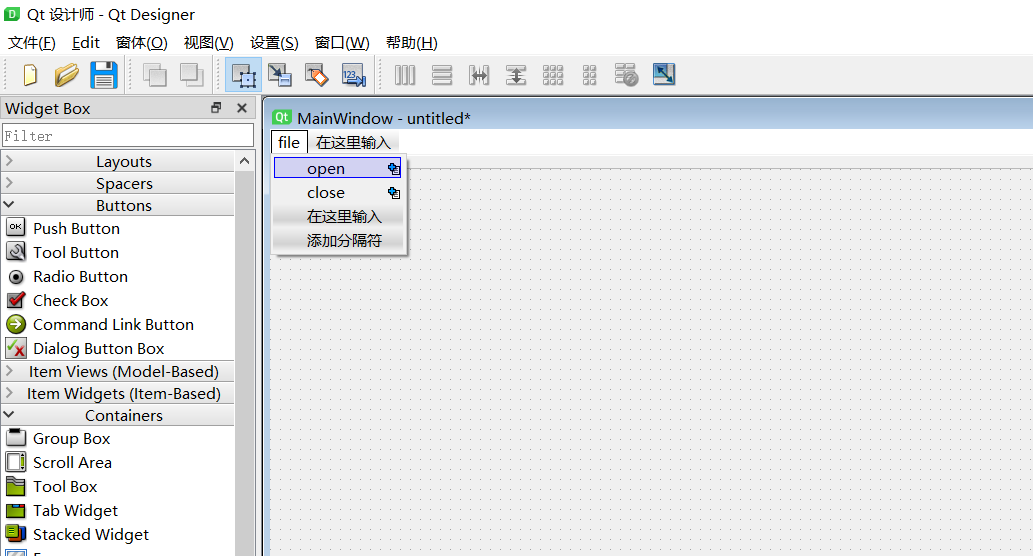Open the 视图(V) menu
The image size is (1033, 556).
pyautogui.click(x=208, y=43)
